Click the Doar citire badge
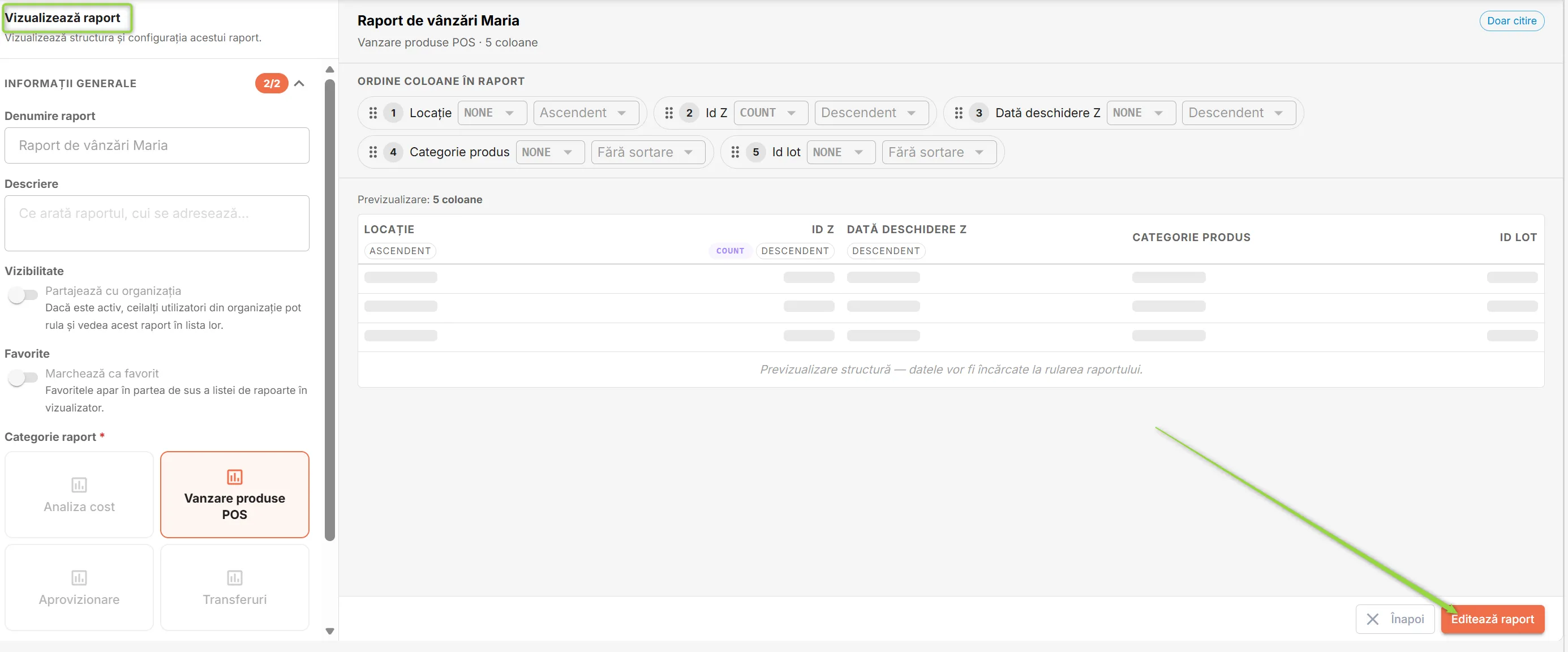The width and height of the screenshot is (1568, 652). [1511, 21]
